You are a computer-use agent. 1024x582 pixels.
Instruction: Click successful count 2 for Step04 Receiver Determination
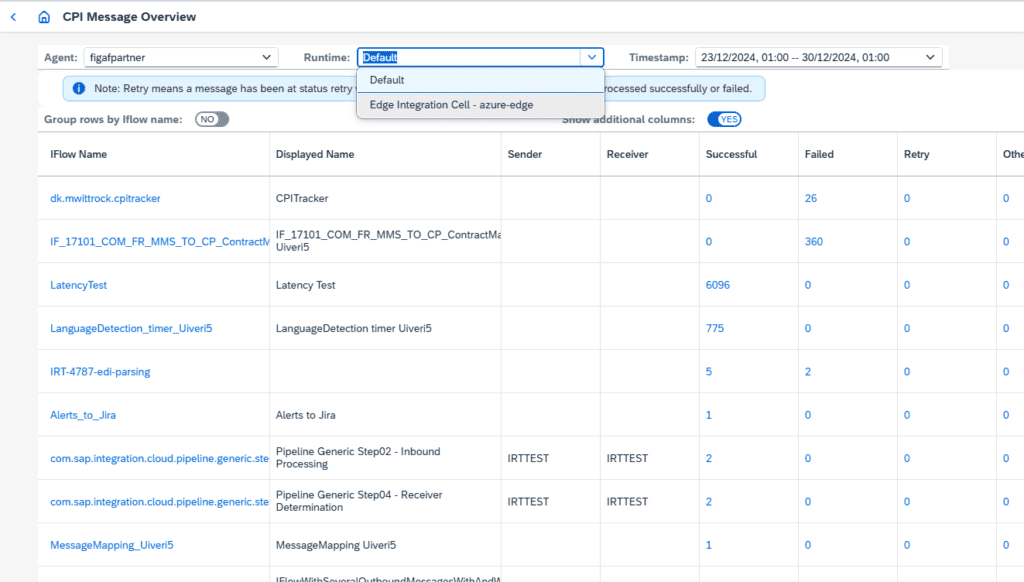coord(709,502)
